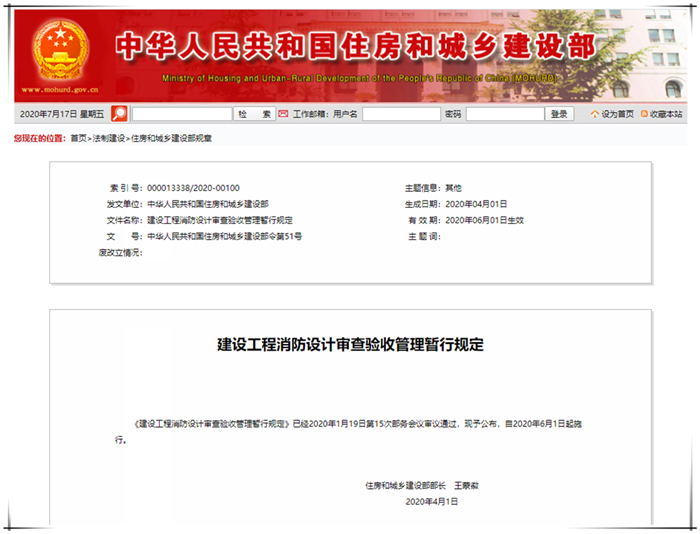The width and height of the screenshot is (700, 534).
Task: Click the set-as-homepage house icon
Action: coord(595,114)
